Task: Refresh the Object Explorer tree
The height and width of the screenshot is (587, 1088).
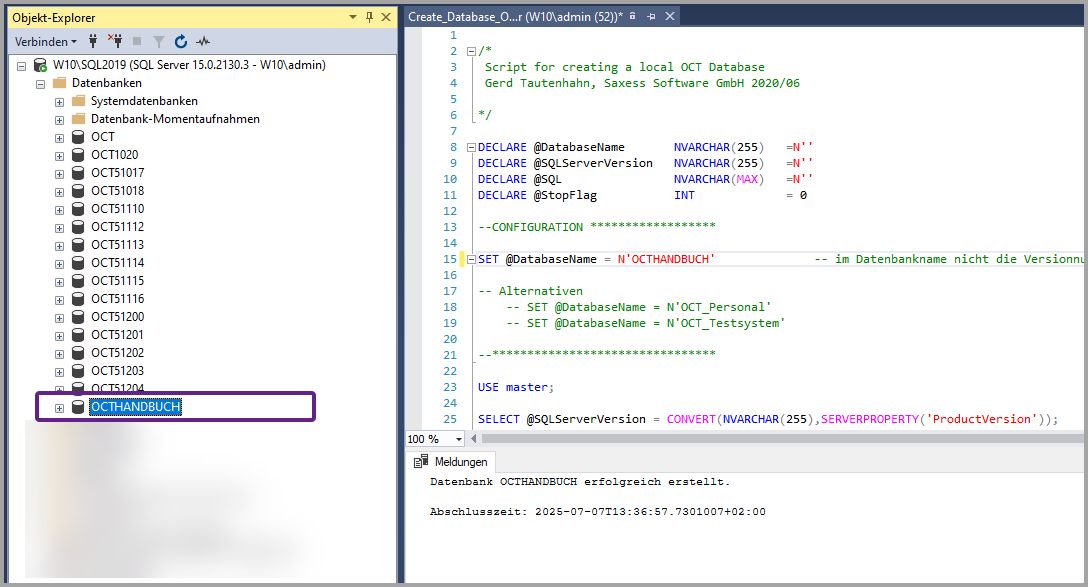Action: tap(181, 42)
